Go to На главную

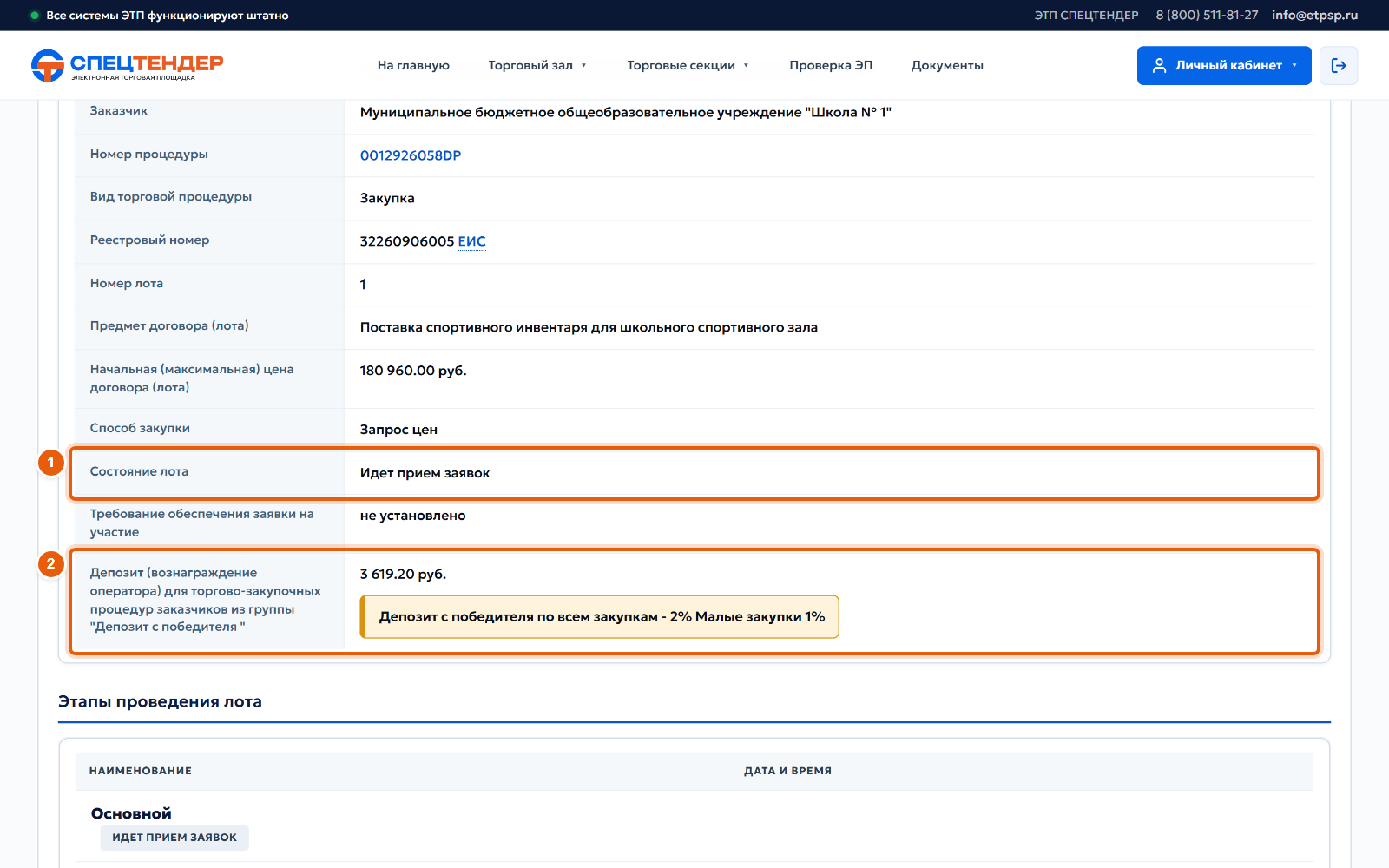tap(413, 65)
